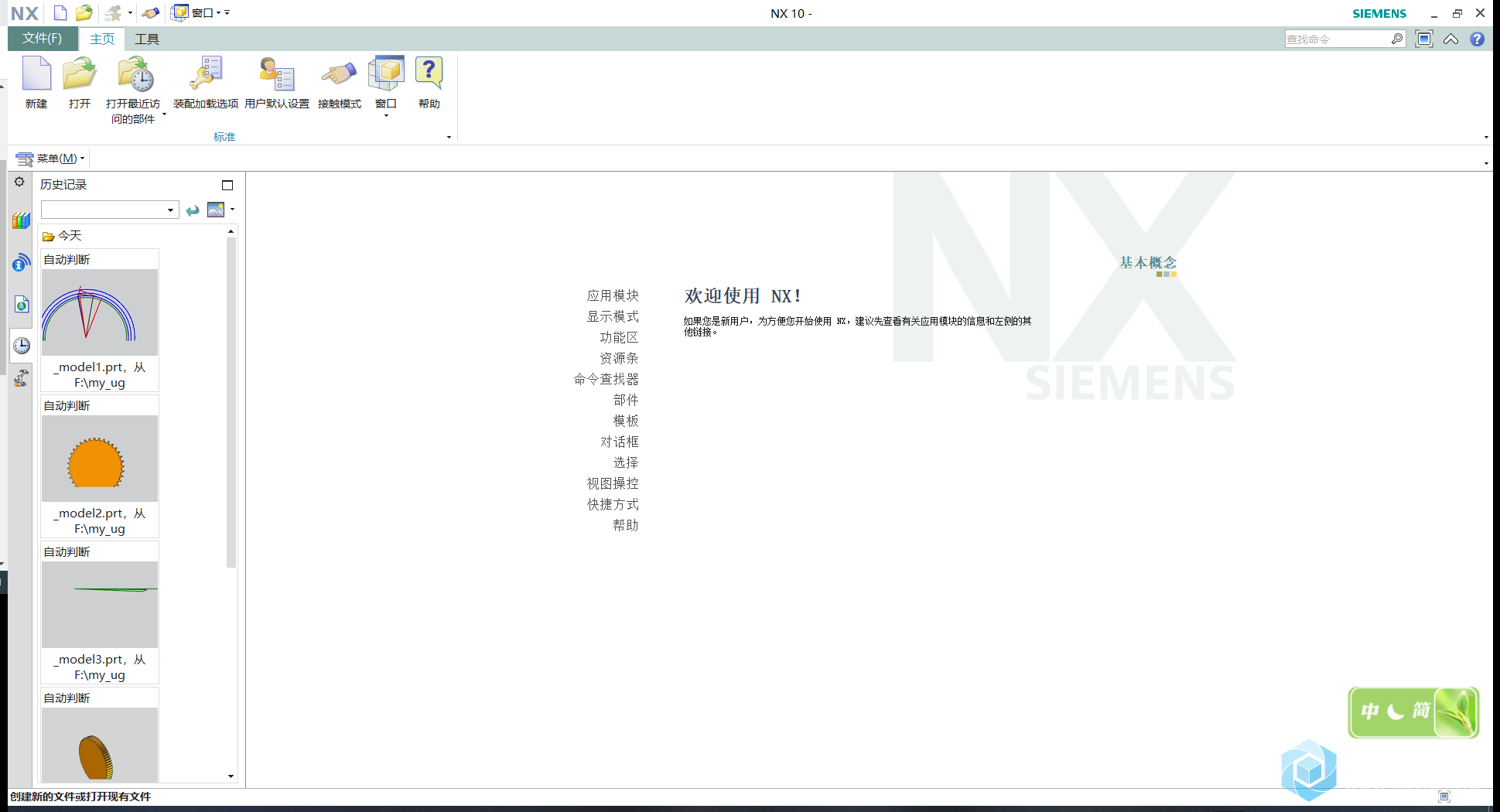
Task: Open 用户默认设置 customer defaults
Action: pos(277,83)
